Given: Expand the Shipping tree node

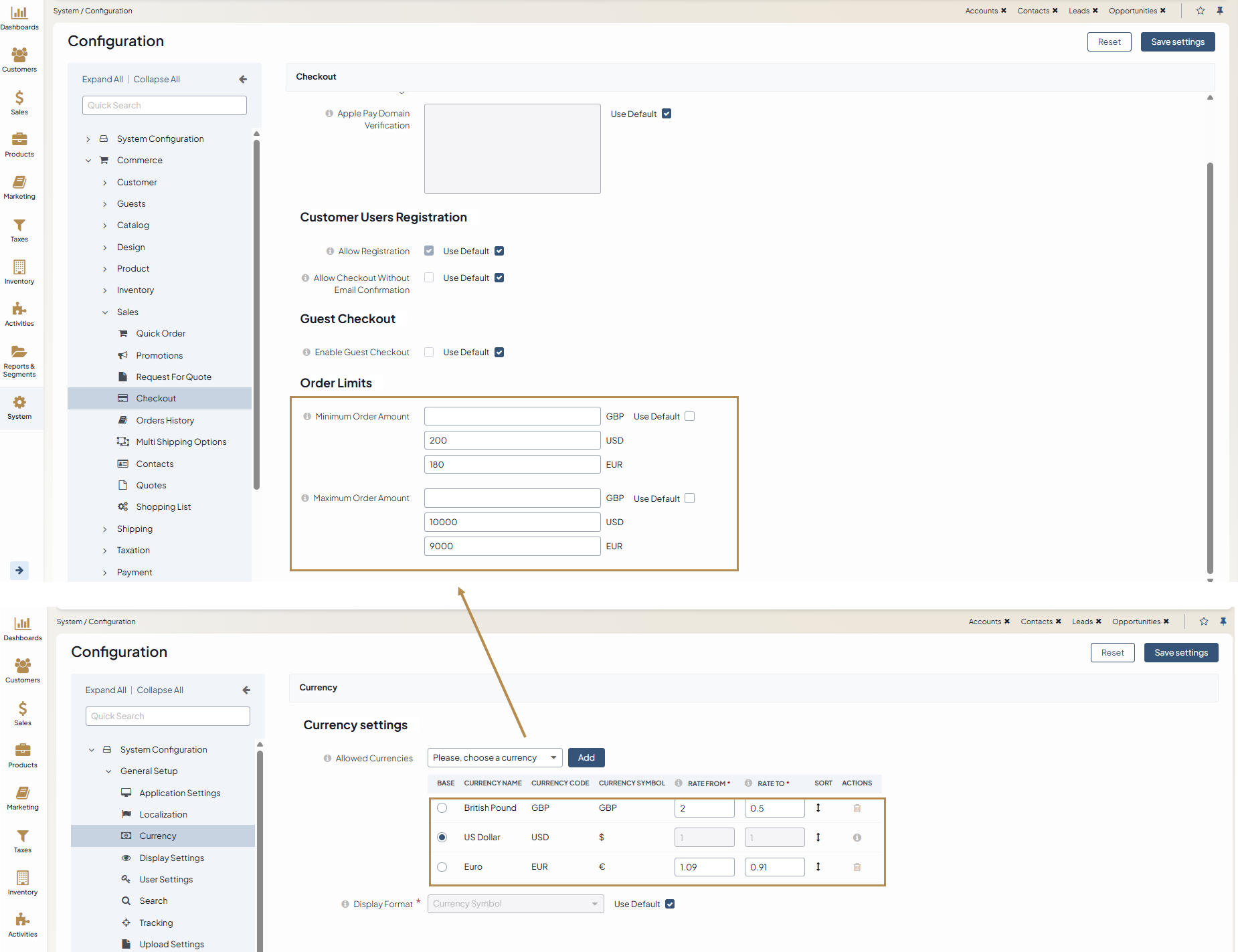Looking at the screenshot, I should [105, 529].
